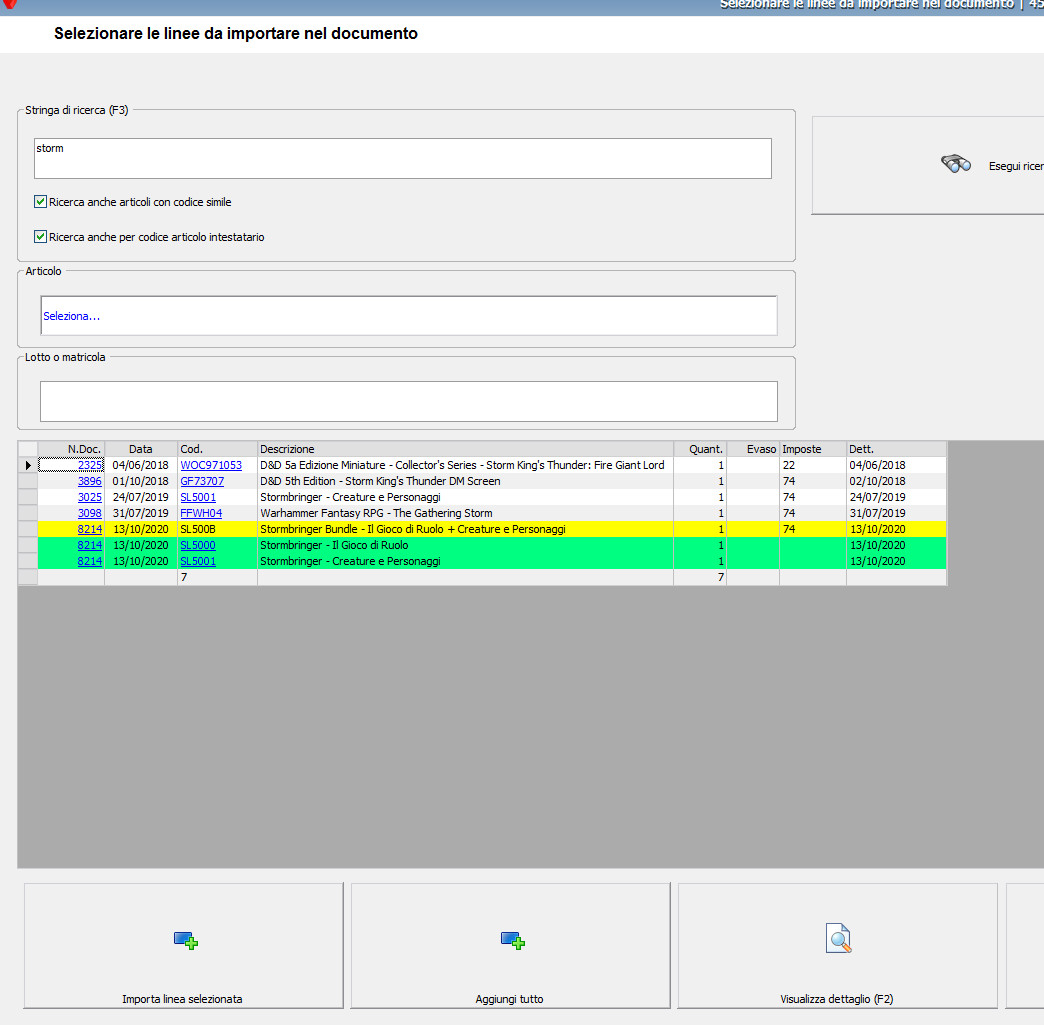Image resolution: width=1044 pixels, height=1025 pixels.
Task: Click the Aggiungi tutto plus icon
Action: [x=513, y=940]
